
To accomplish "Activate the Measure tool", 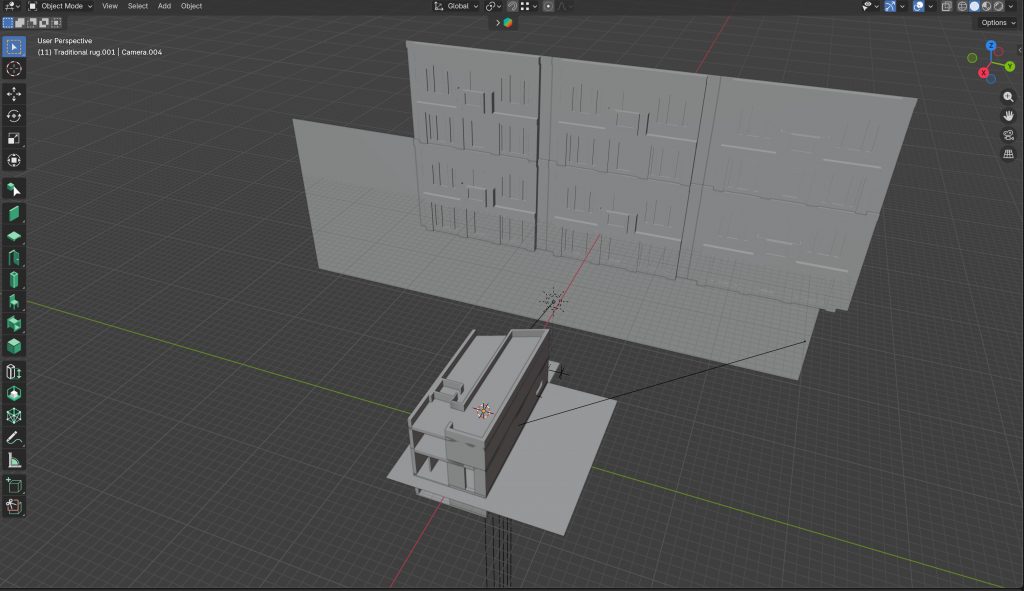I will point(14,460).
